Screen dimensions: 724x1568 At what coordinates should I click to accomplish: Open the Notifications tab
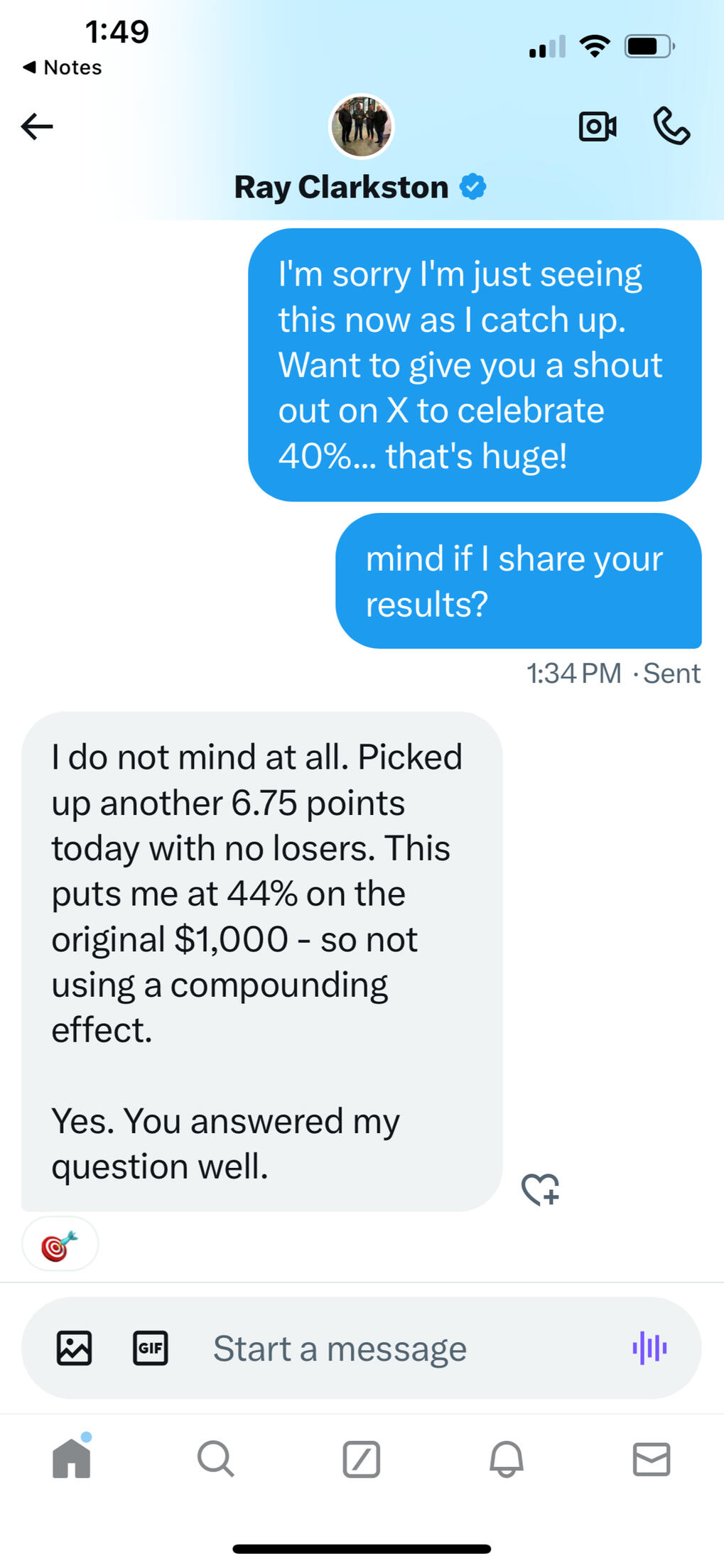point(507,1459)
